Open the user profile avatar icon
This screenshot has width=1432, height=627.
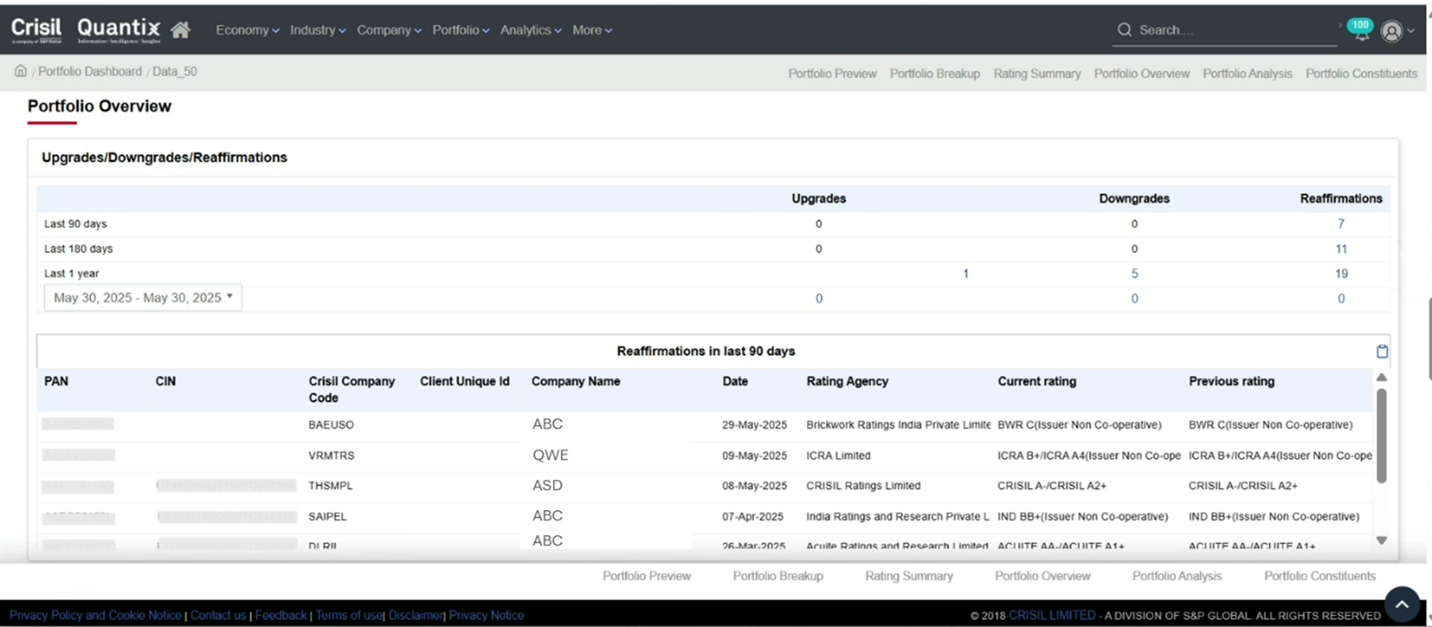1391,31
